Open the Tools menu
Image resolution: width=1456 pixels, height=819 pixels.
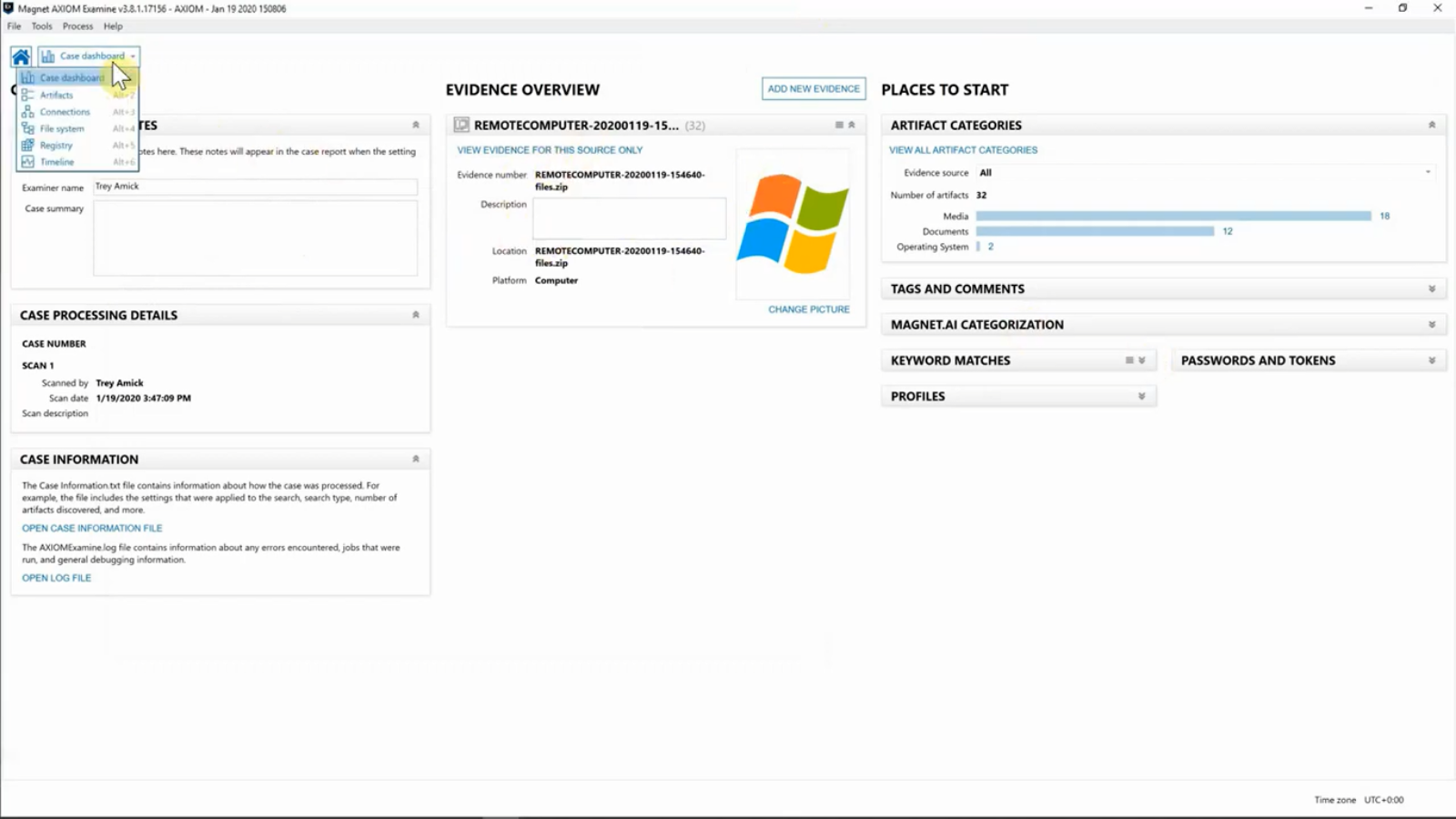click(42, 26)
